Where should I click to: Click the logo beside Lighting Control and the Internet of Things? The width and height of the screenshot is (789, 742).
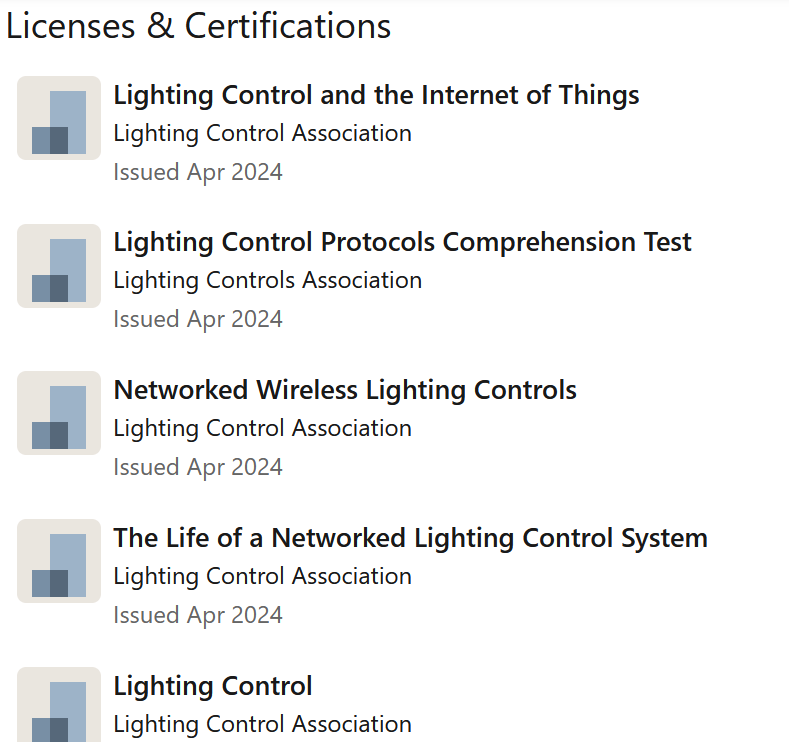[59, 118]
